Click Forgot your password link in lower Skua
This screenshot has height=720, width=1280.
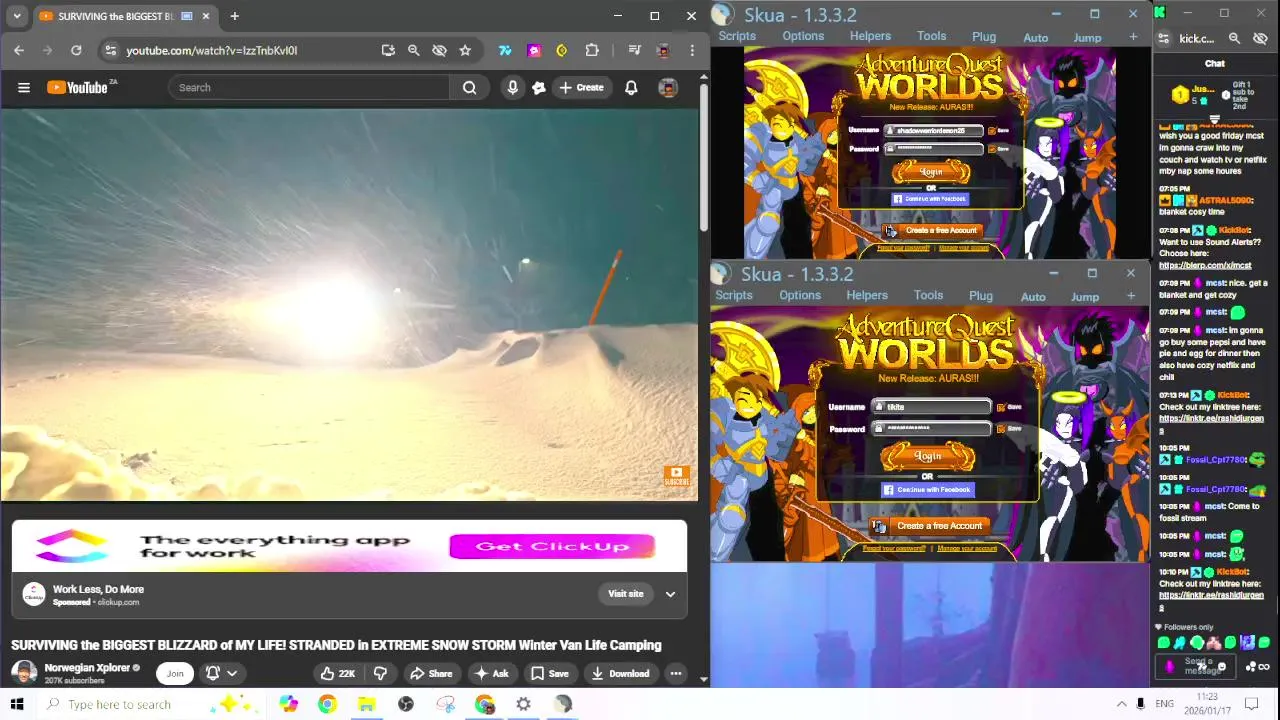coord(894,548)
